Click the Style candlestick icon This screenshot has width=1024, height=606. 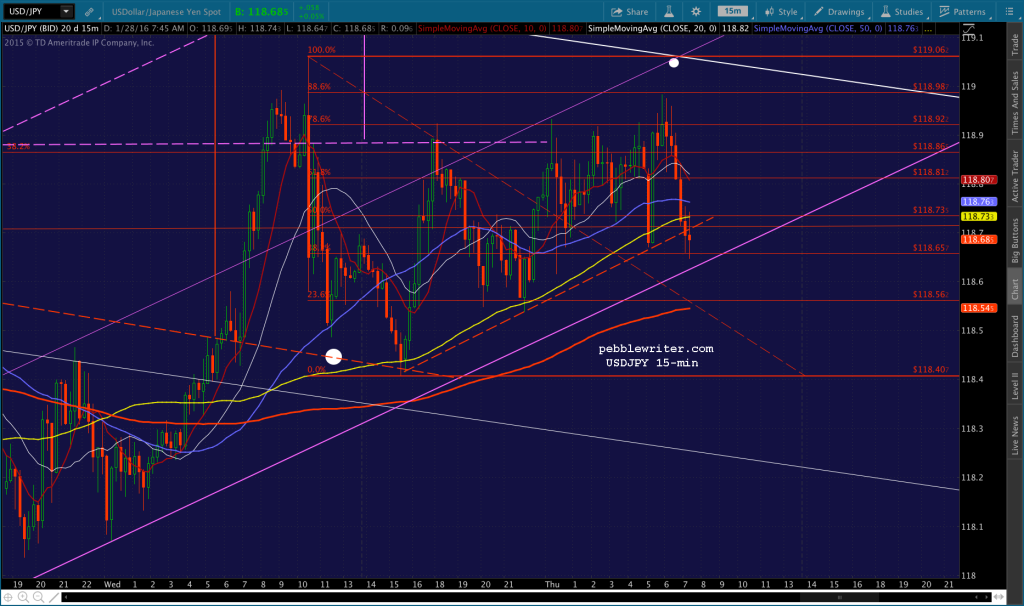pos(769,12)
